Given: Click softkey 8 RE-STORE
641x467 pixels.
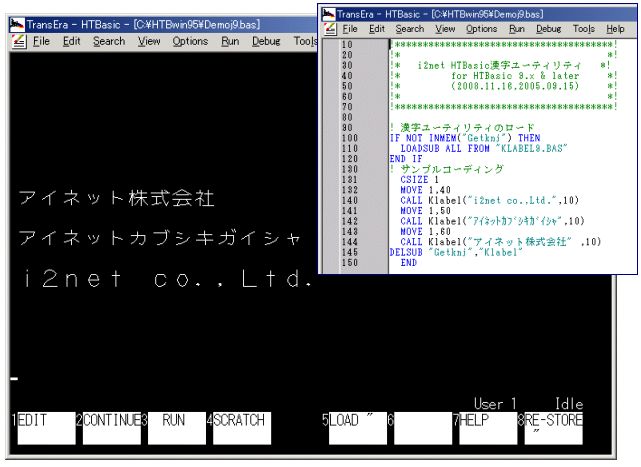Looking at the screenshot, I should (554, 428).
